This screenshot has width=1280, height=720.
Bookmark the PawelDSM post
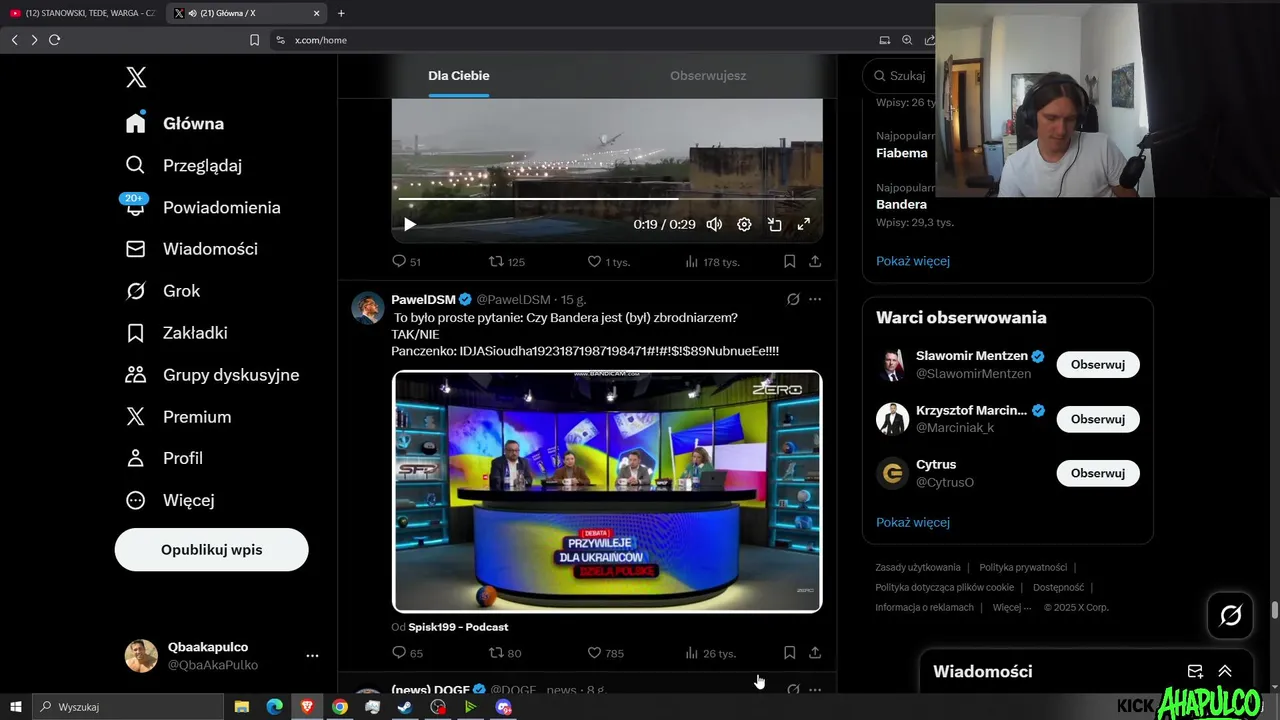click(x=789, y=653)
